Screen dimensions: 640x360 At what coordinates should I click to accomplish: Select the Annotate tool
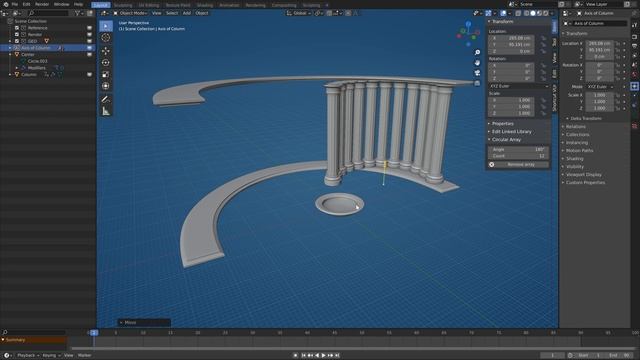tap(106, 99)
